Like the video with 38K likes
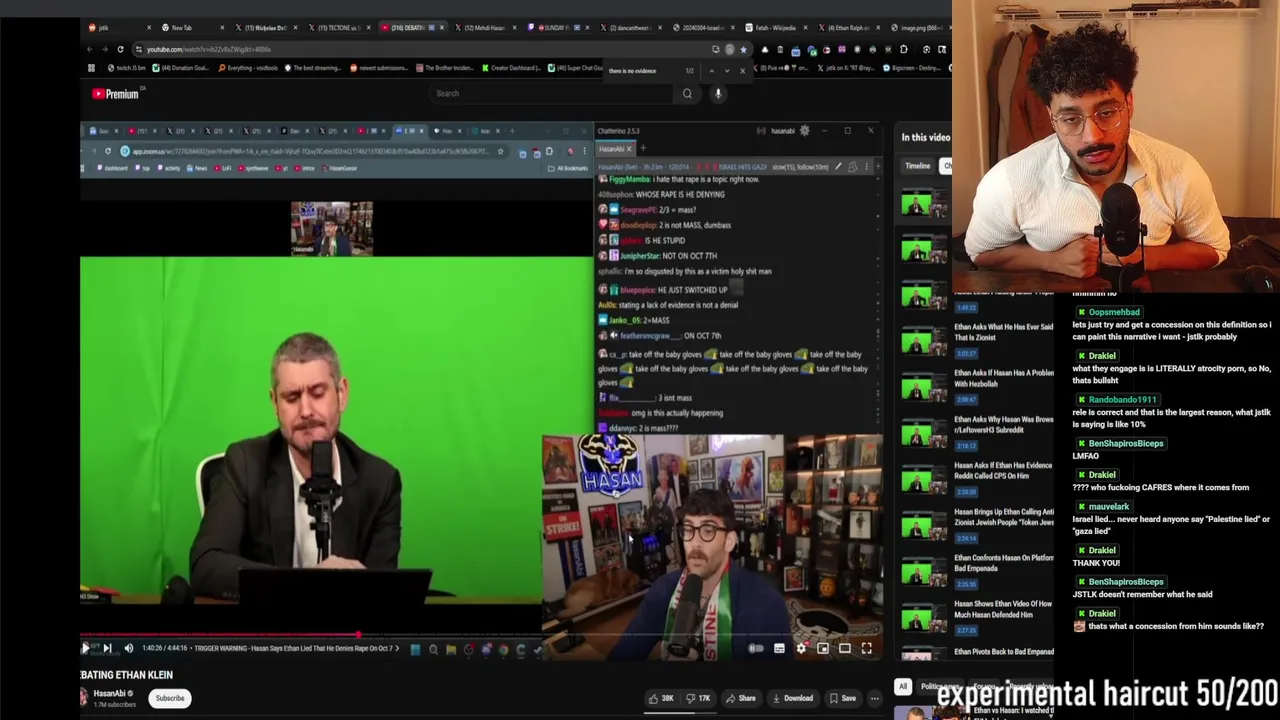The width and height of the screenshot is (1280, 720). tap(662, 698)
